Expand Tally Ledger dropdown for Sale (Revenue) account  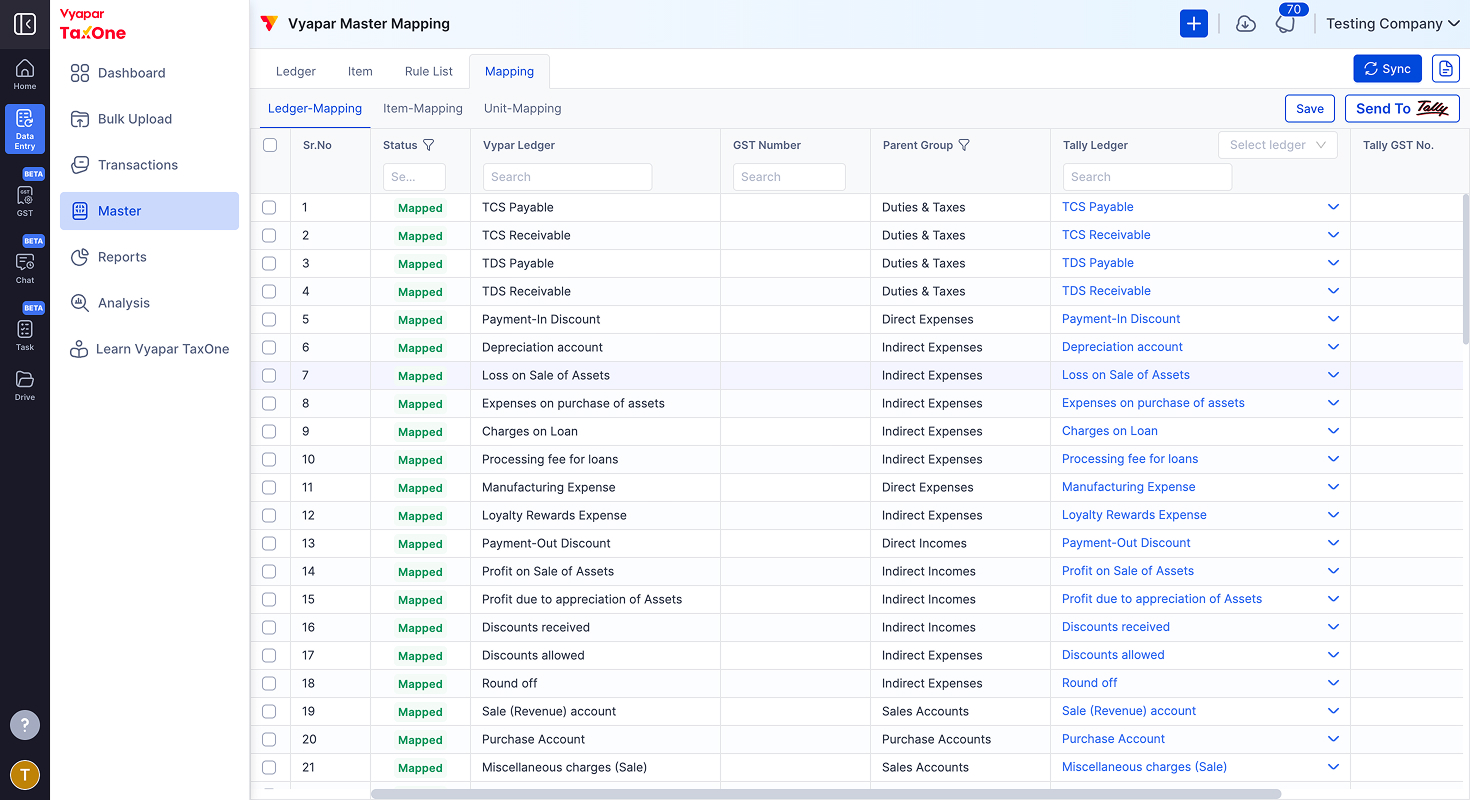[1333, 711]
